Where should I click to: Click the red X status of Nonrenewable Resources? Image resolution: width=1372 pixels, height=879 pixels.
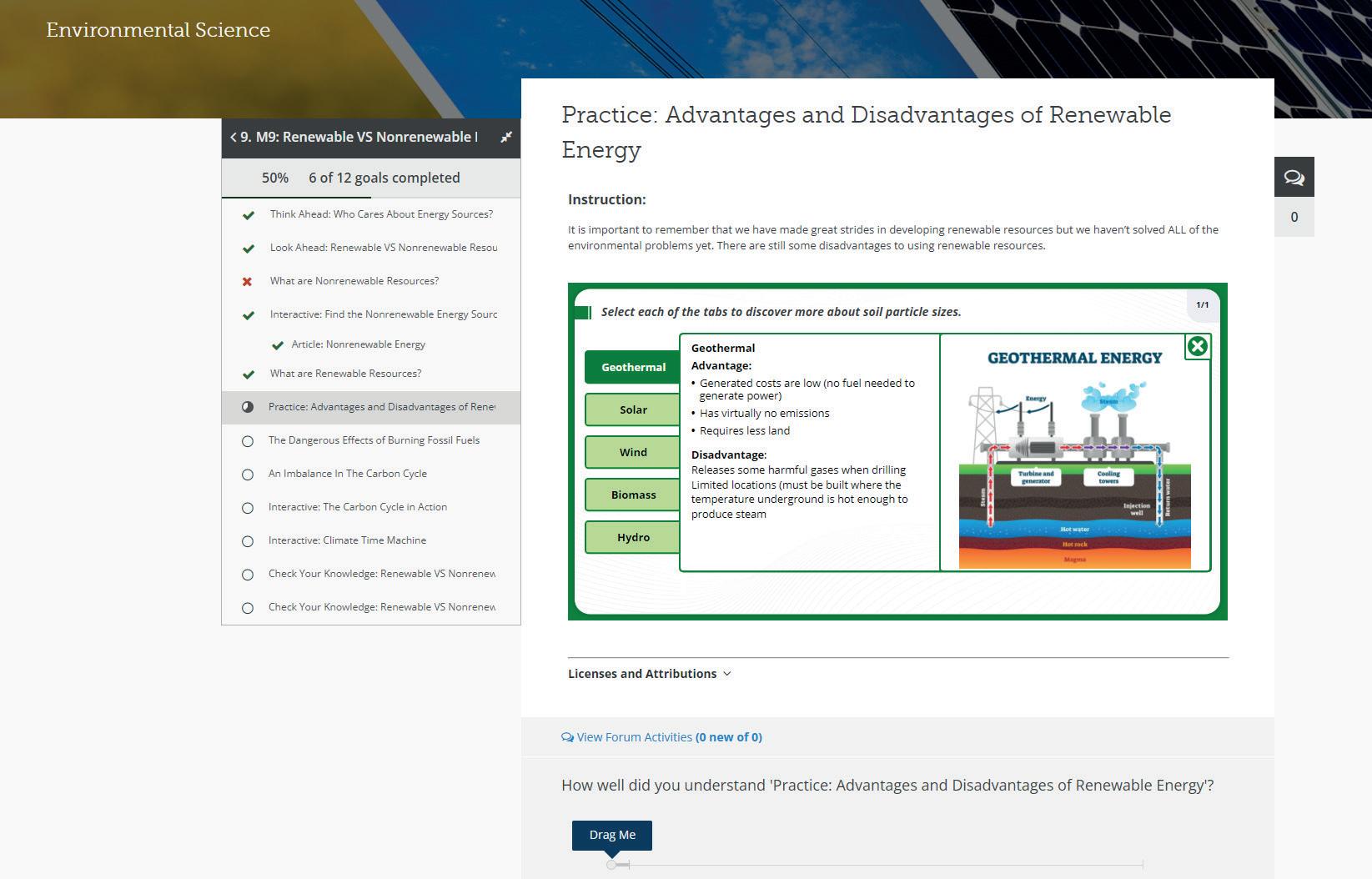(x=247, y=282)
